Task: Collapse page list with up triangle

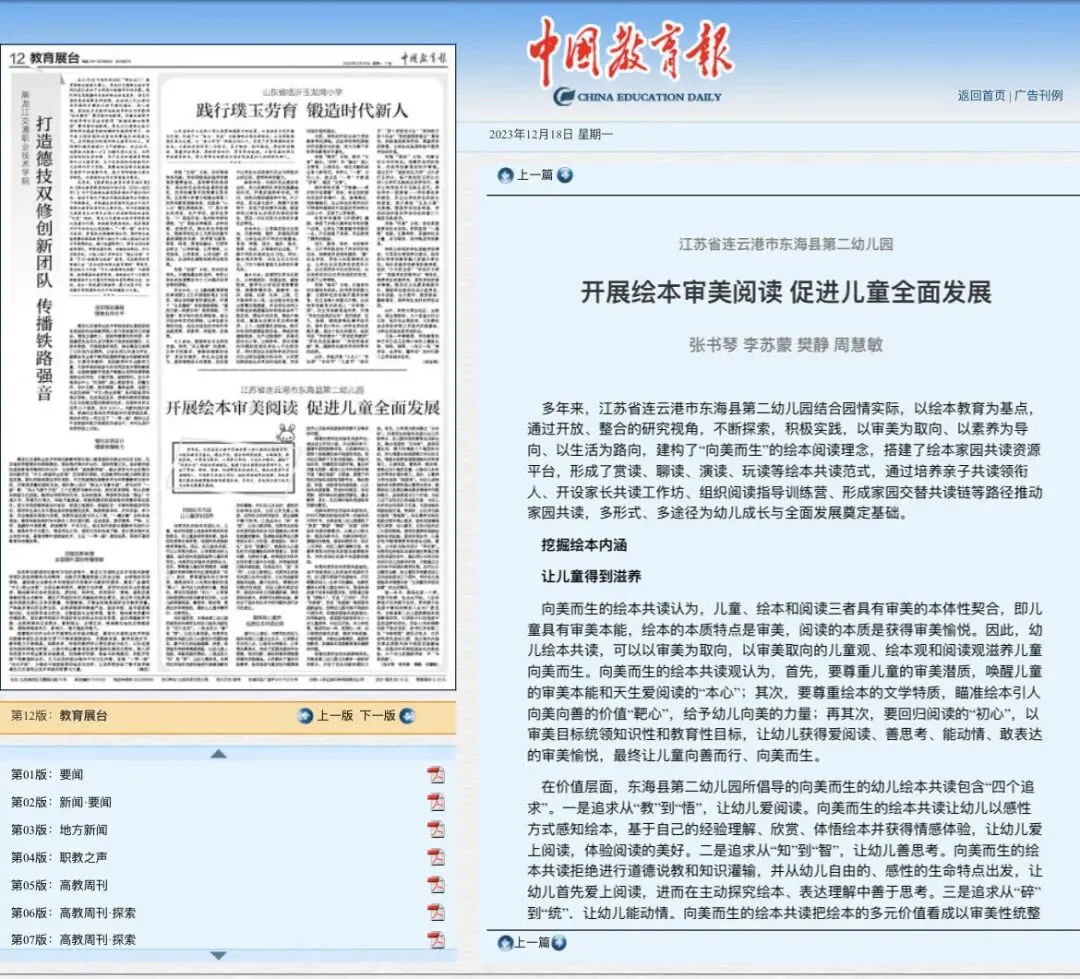Action: click(218, 754)
